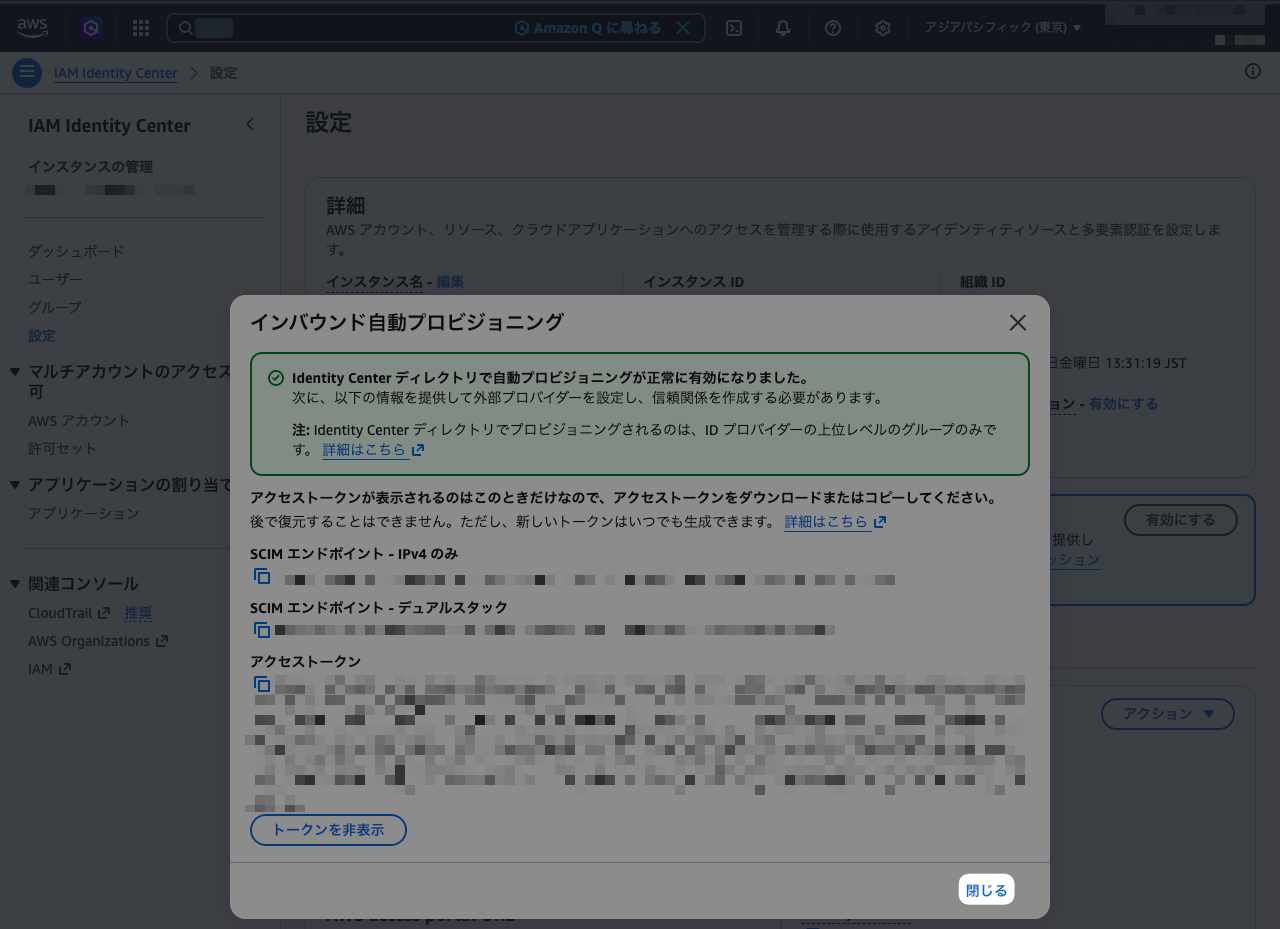The width and height of the screenshot is (1280, 929).
Task: Close the inbound provisioning dialog with X
Action: 1018,323
